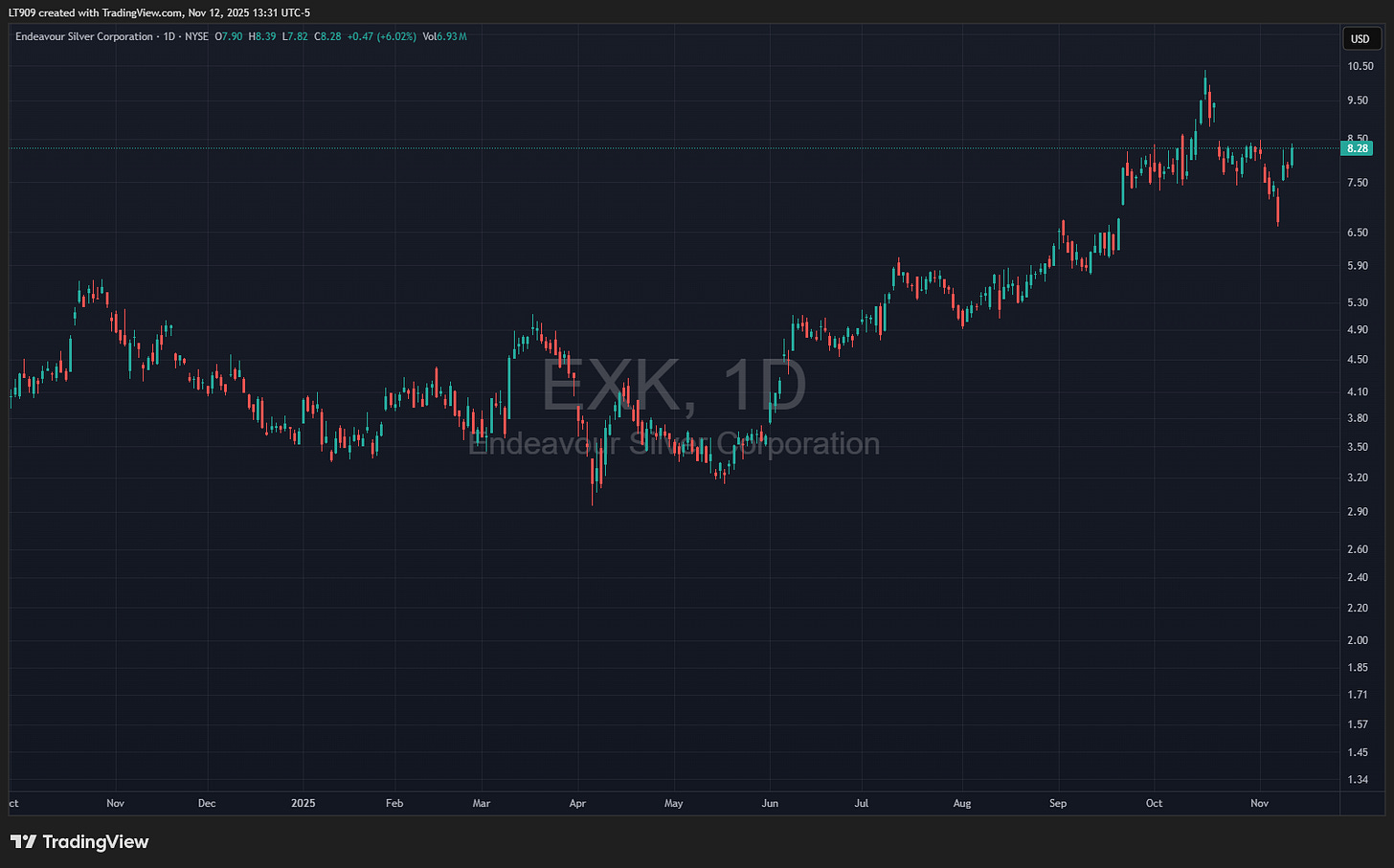Click the 1.57 price axis label

tap(1358, 724)
